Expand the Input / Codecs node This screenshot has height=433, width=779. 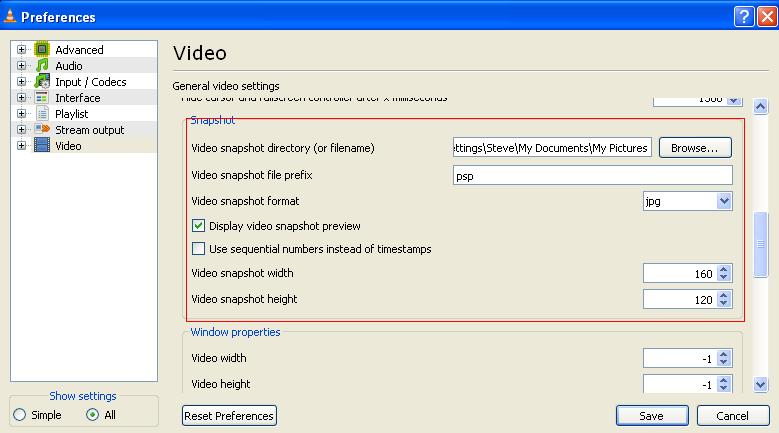pos(21,81)
